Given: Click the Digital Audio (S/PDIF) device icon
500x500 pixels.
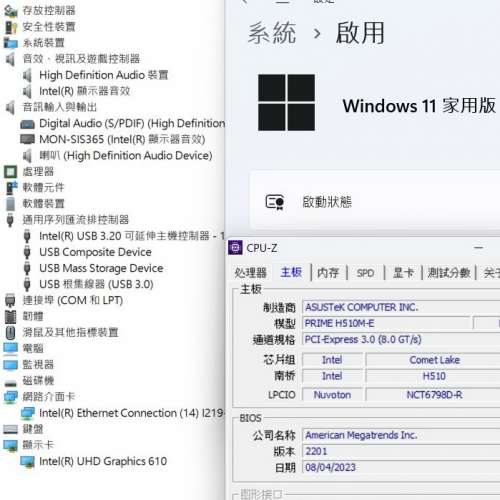Looking at the screenshot, I should pos(27,124).
